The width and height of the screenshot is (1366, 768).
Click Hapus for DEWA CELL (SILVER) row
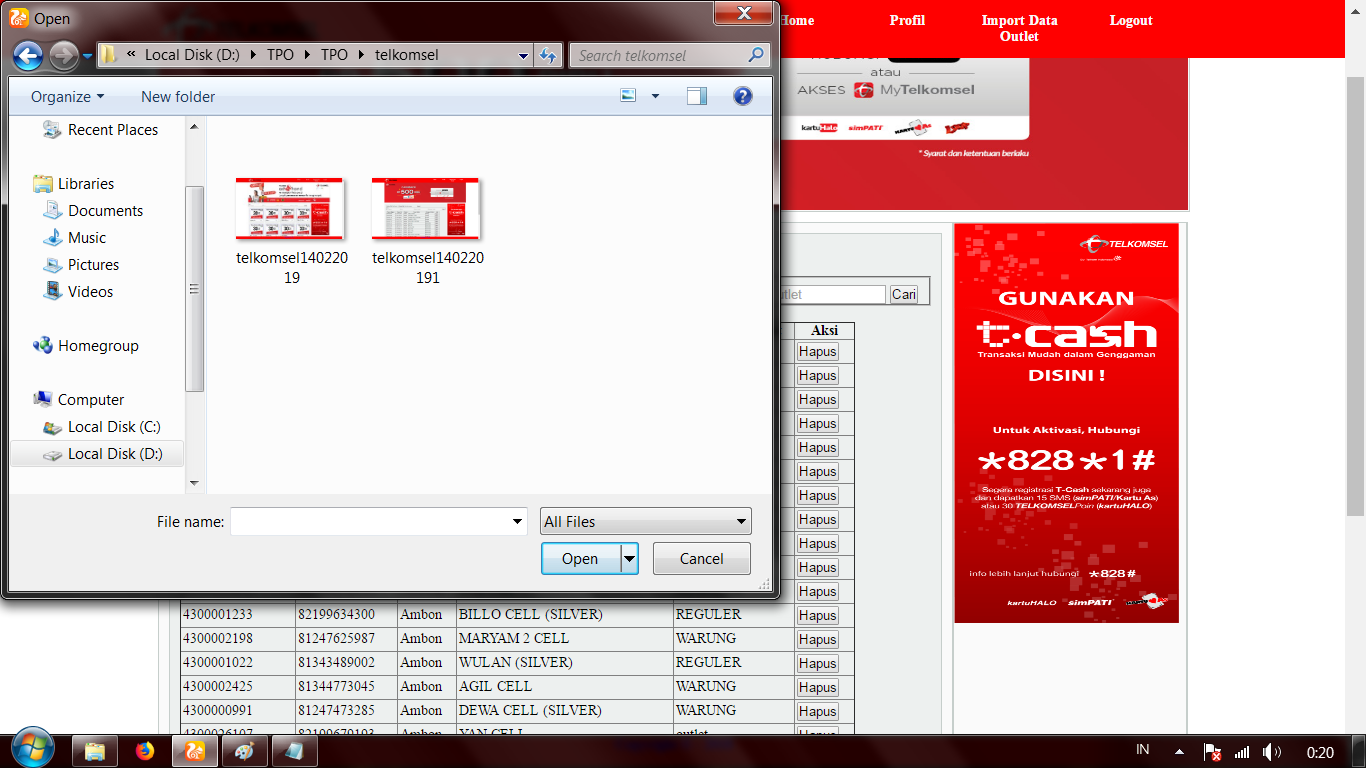tap(817, 711)
